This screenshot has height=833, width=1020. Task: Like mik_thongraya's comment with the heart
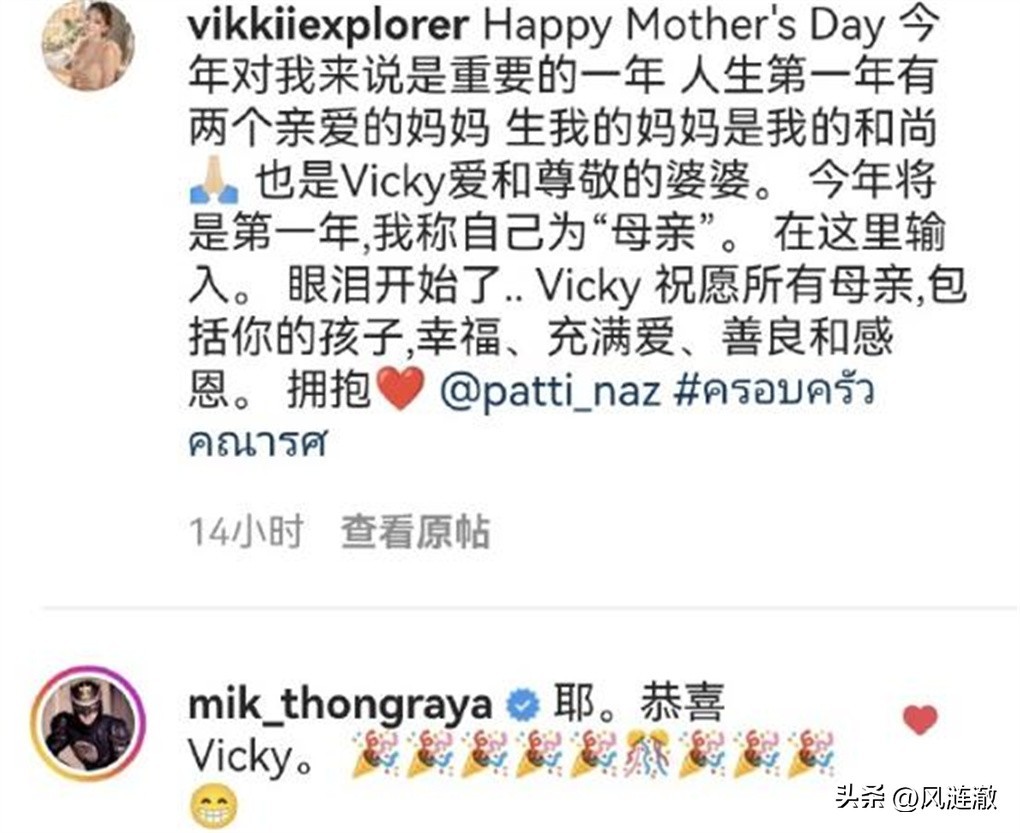pos(920,720)
